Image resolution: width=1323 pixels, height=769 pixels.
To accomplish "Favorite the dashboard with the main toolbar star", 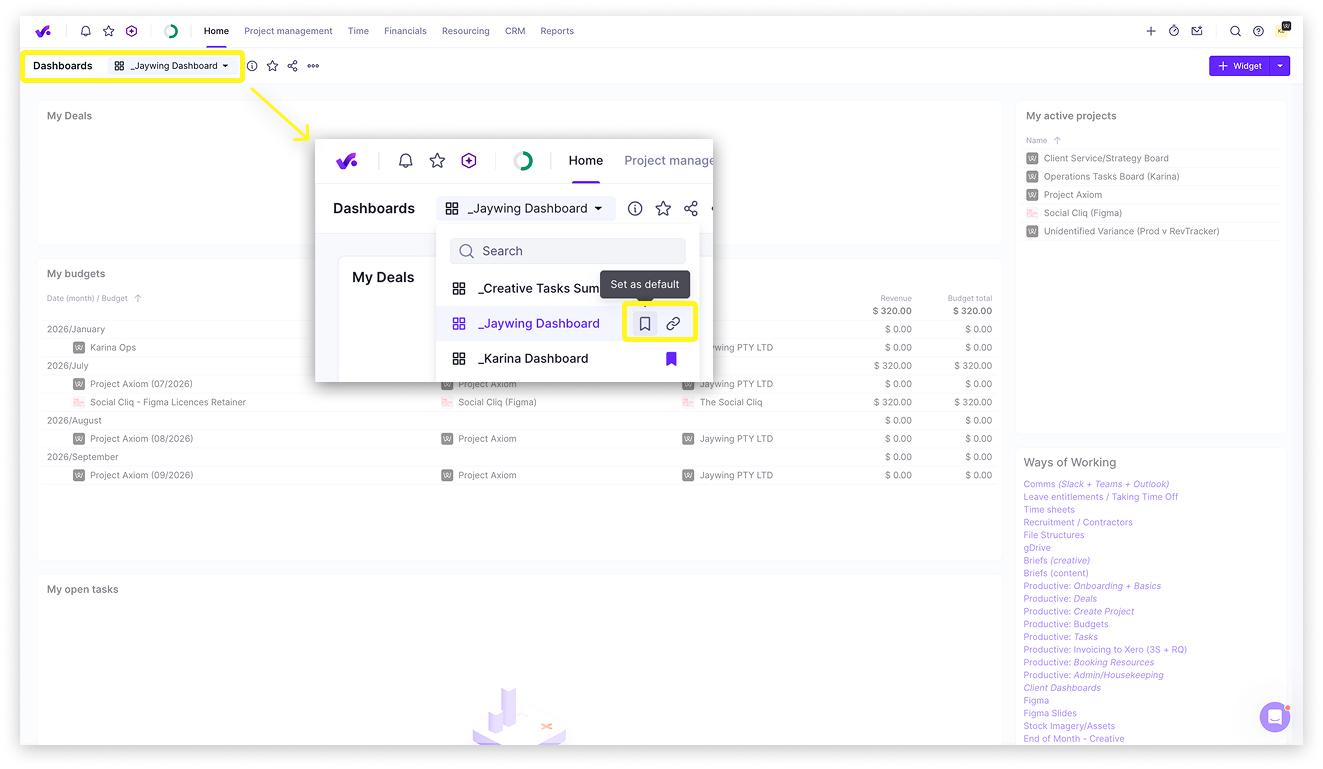I will point(272,66).
